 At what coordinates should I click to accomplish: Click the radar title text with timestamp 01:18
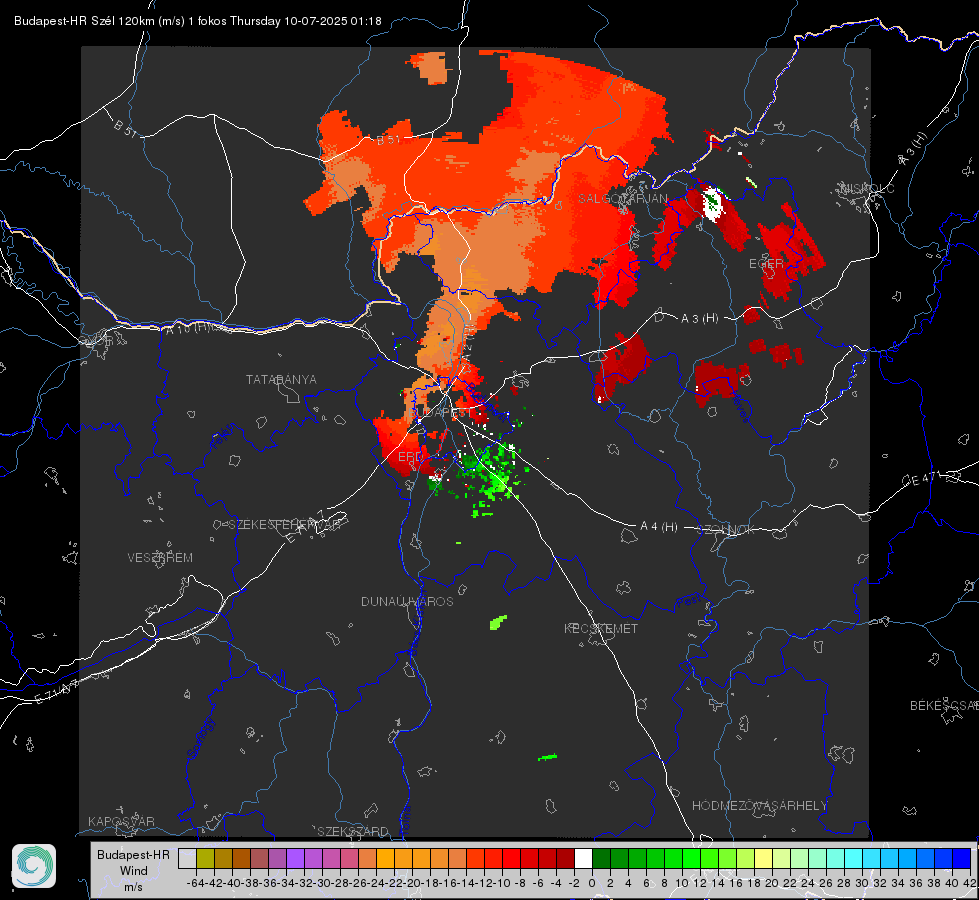tap(197, 21)
